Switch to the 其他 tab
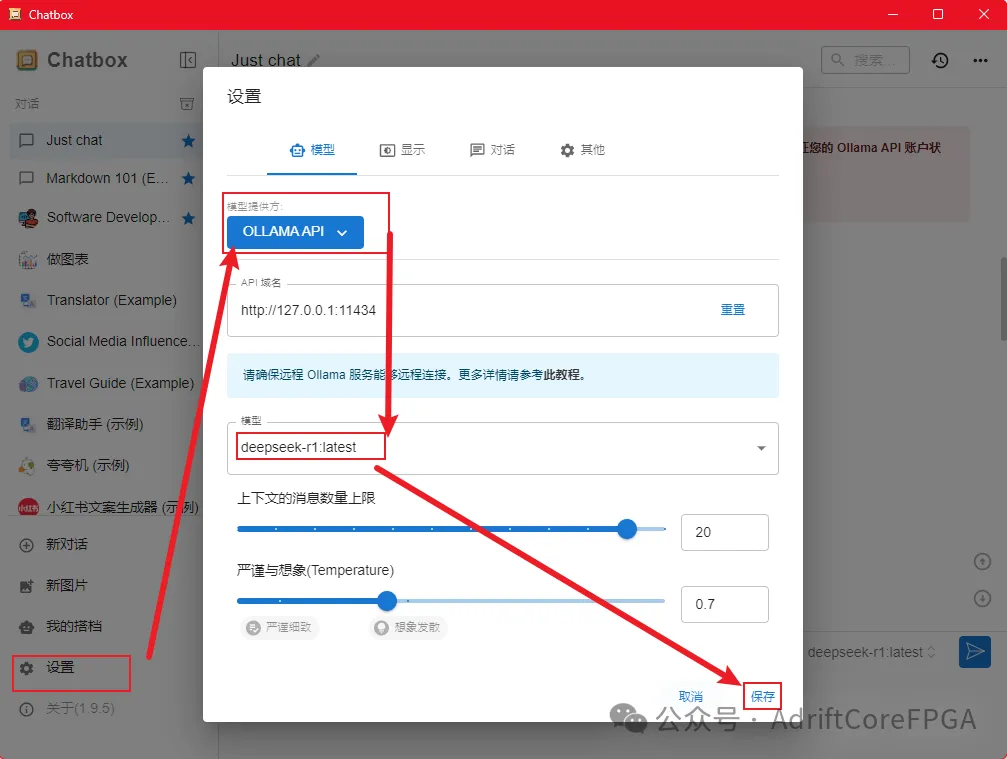The height and width of the screenshot is (759, 1007). [582, 150]
